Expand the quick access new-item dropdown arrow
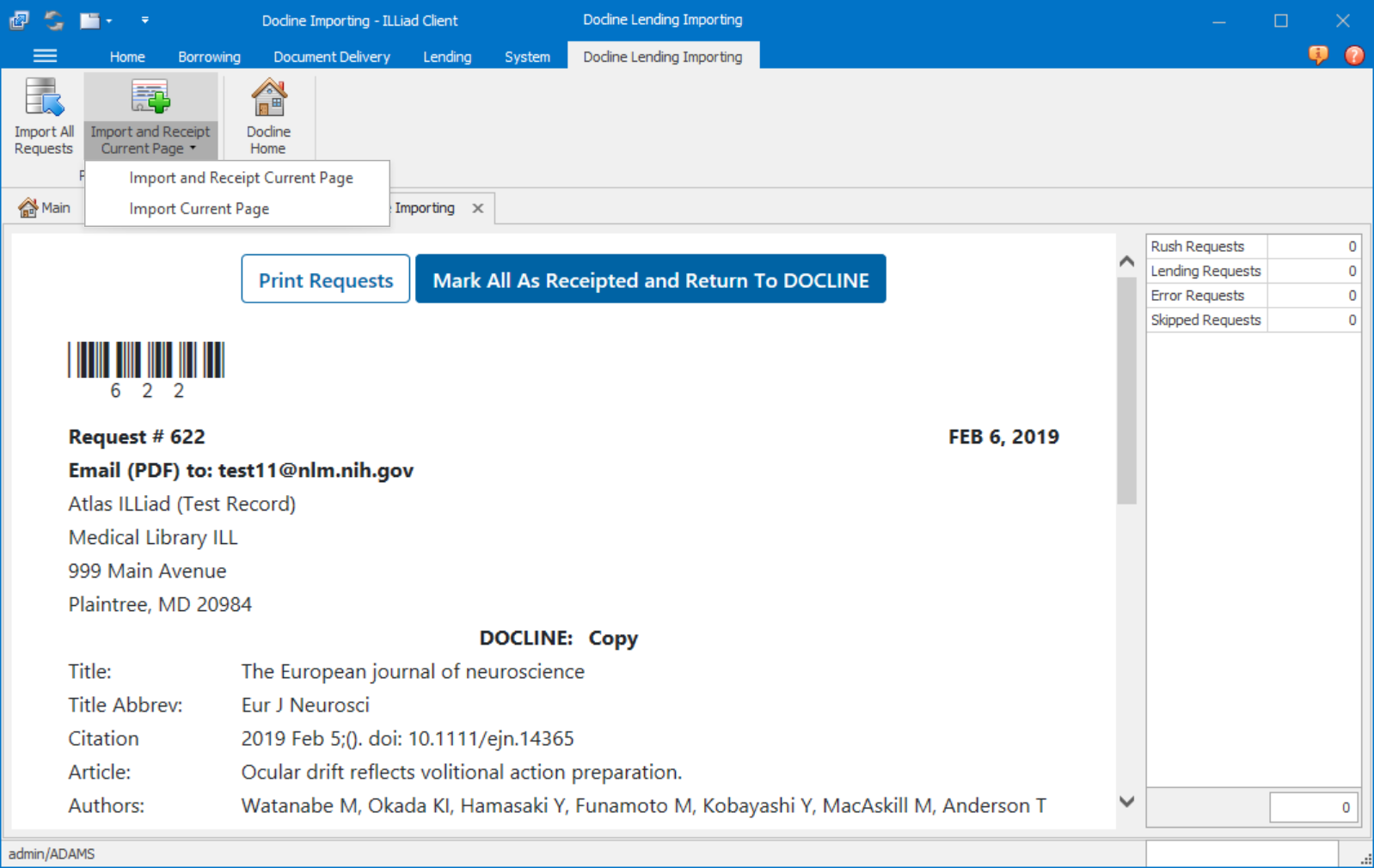The width and height of the screenshot is (1374, 868). (x=109, y=21)
